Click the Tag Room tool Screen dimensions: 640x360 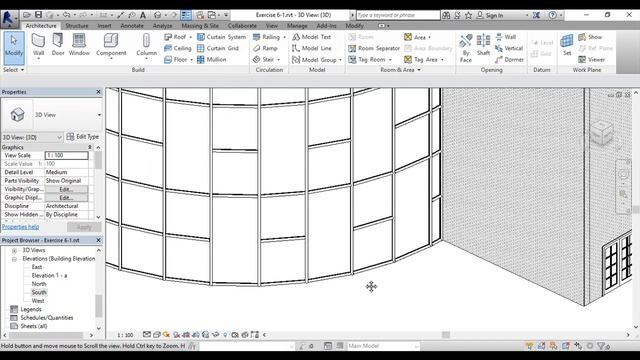click(x=367, y=60)
